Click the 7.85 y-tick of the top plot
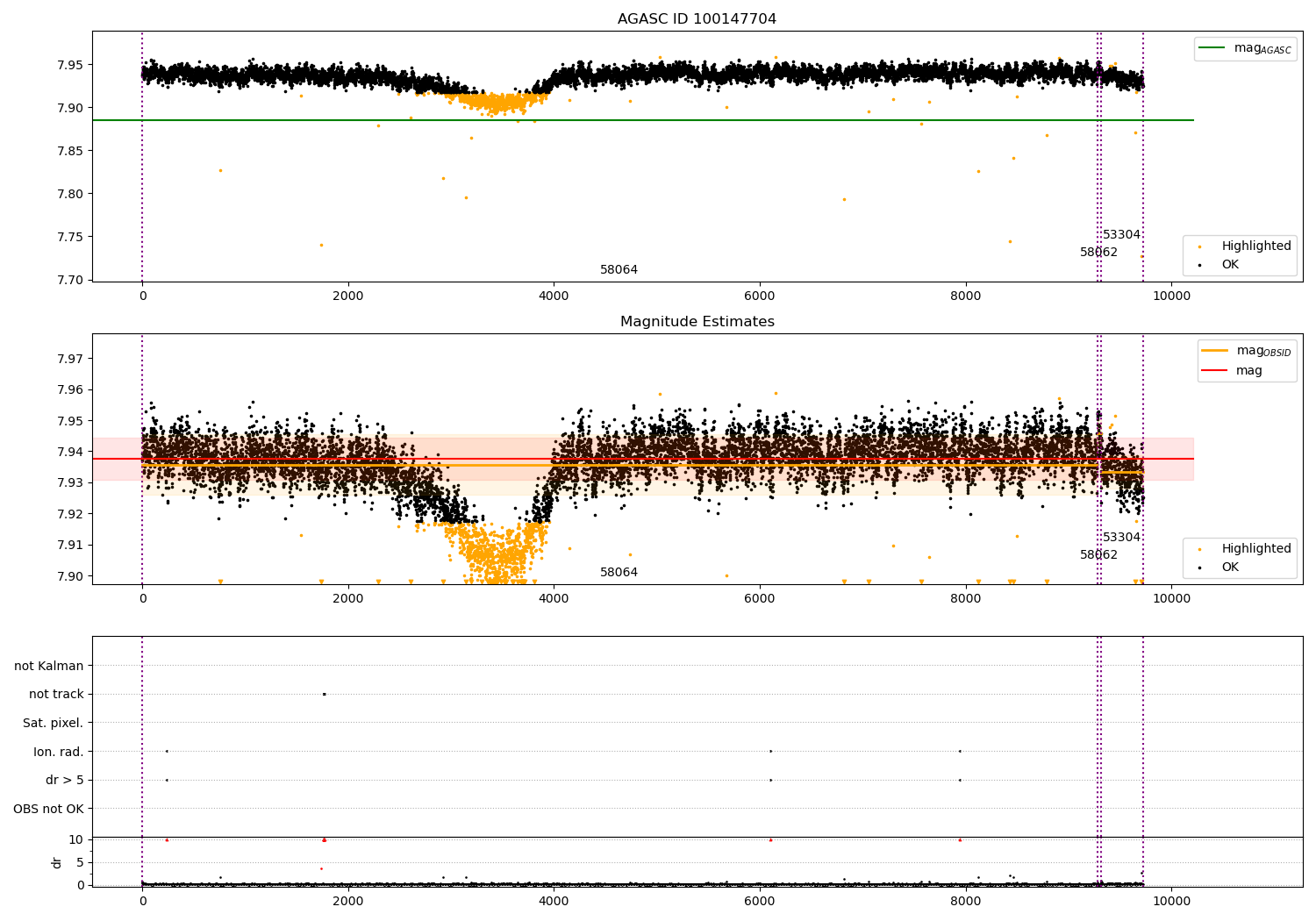1316x921 pixels. coord(70,151)
